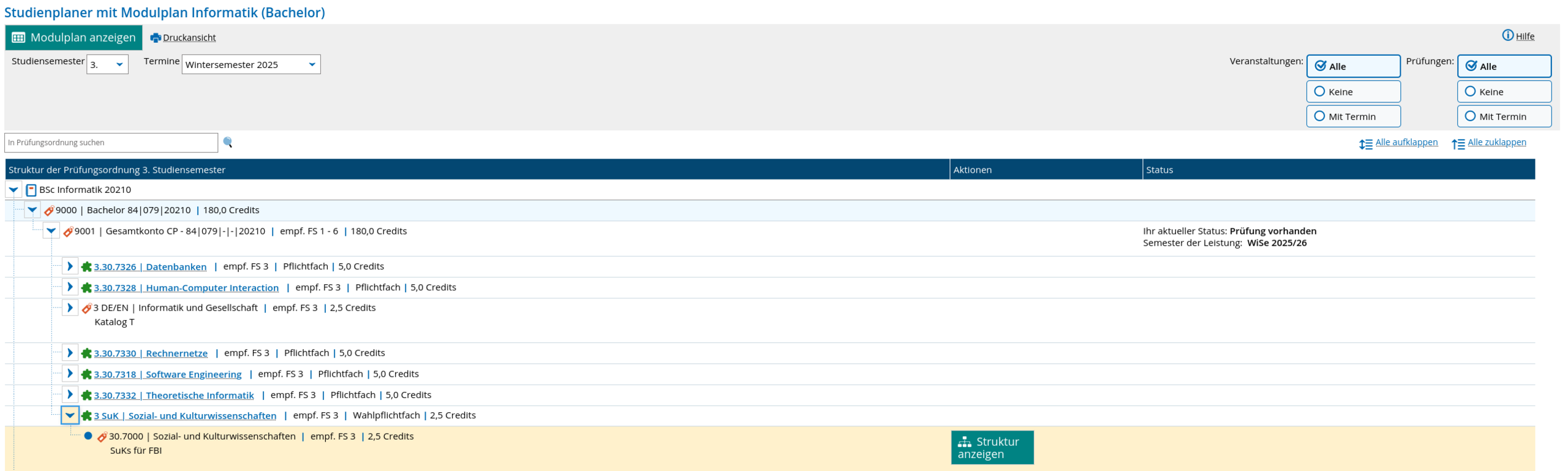Open the Software Engineering module link
Image resolution: width=1568 pixels, height=471 pixels.
(x=167, y=374)
